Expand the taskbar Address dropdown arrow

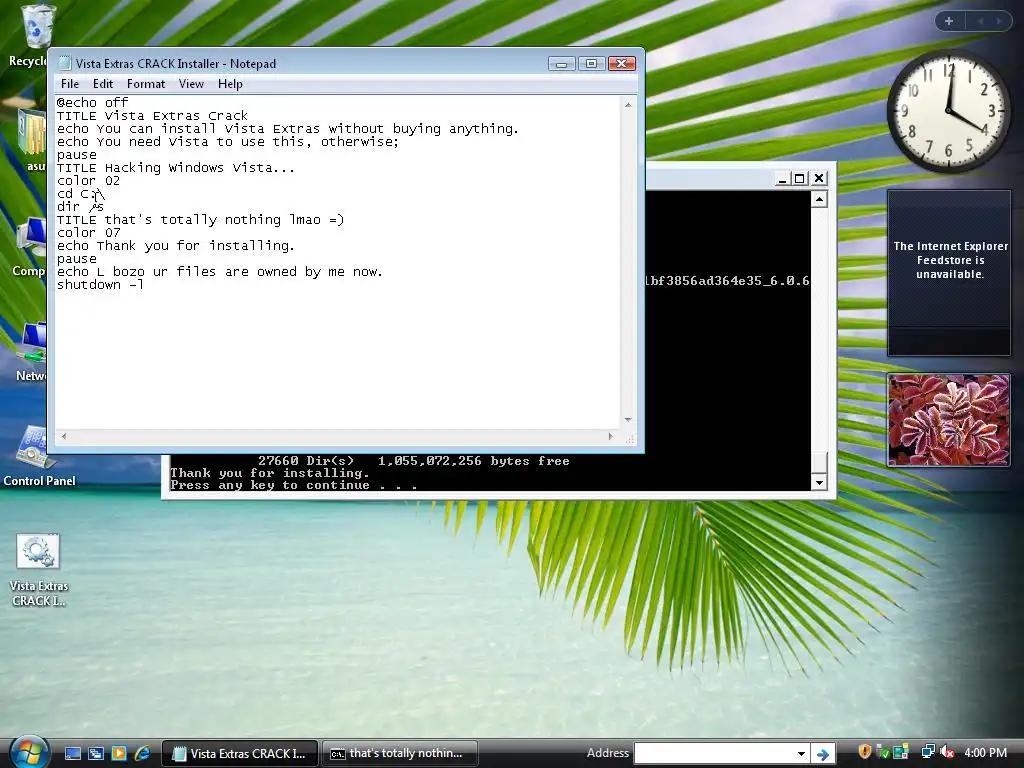pyautogui.click(x=801, y=753)
